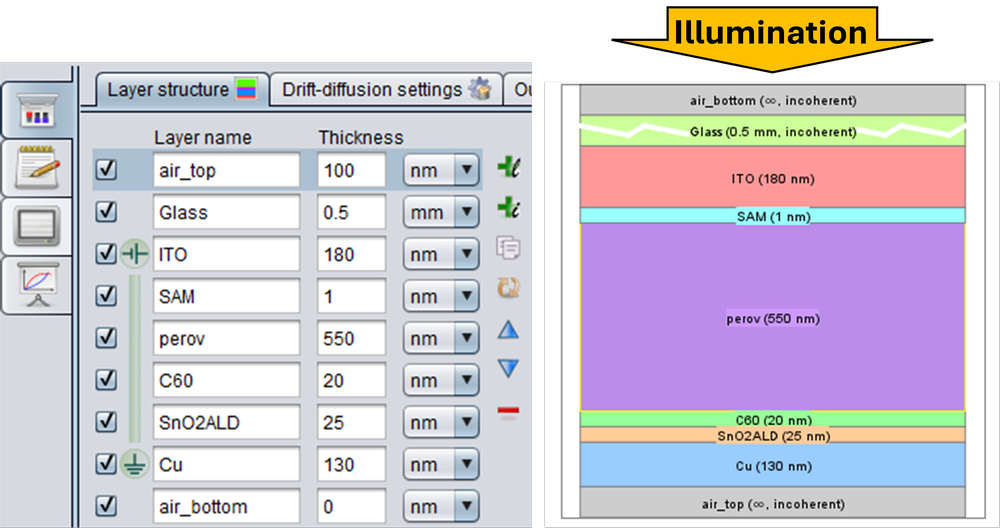Open the monitor display sidebar icon
Screen dimensions: 1000x528
38,226
